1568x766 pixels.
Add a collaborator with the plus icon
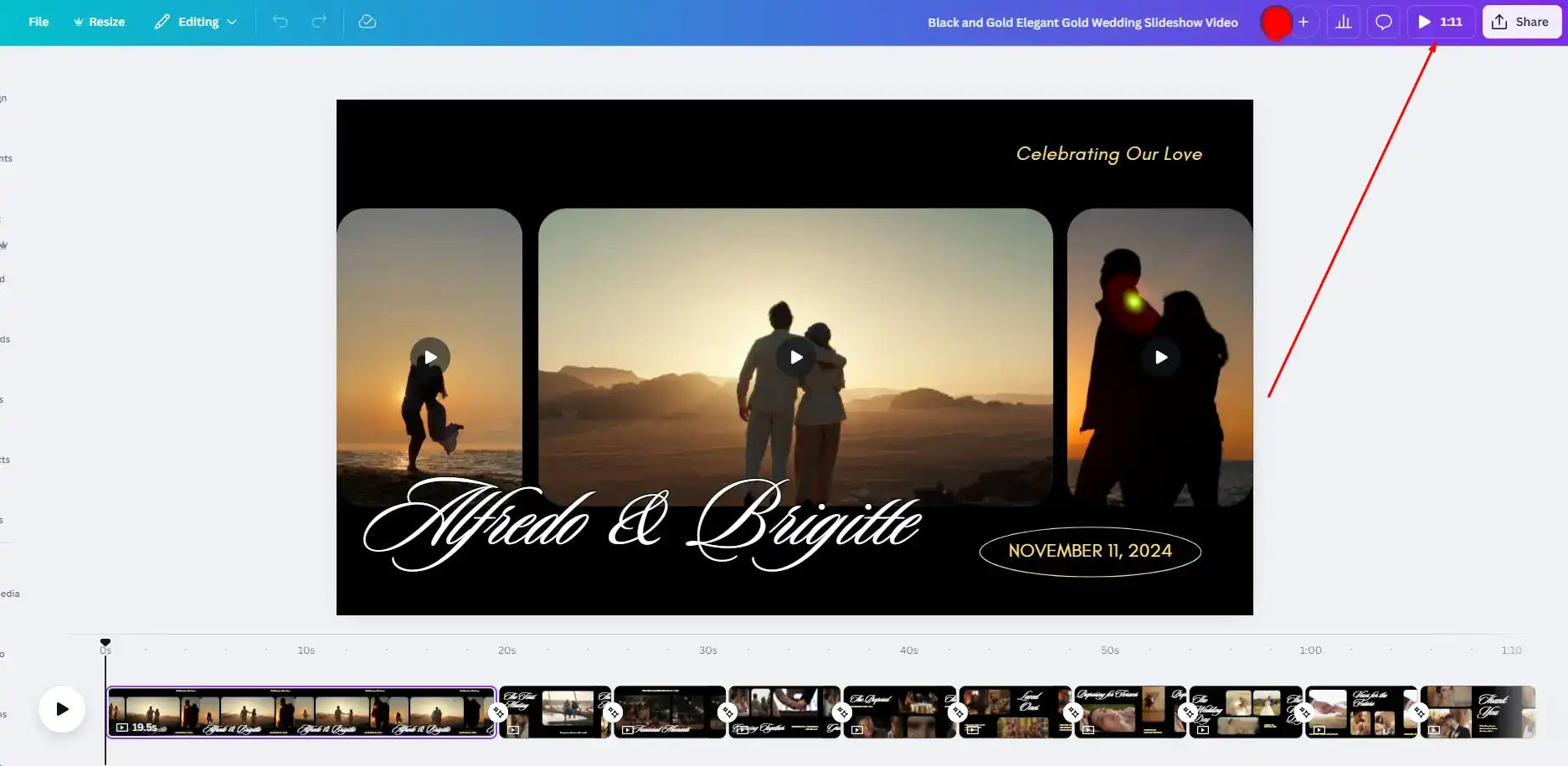pos(1303,22)
